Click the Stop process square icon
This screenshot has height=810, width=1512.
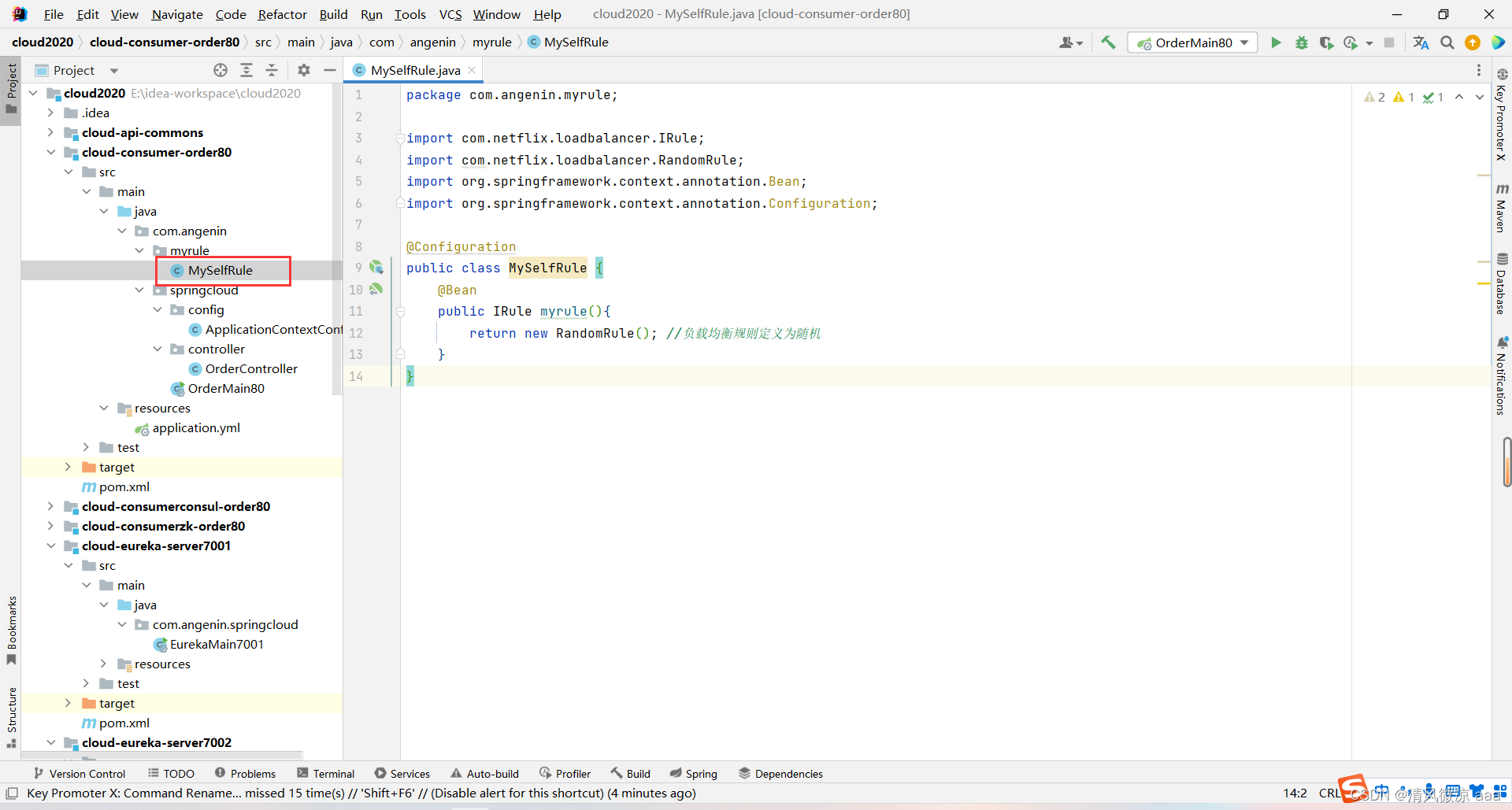pos(1389,43)
